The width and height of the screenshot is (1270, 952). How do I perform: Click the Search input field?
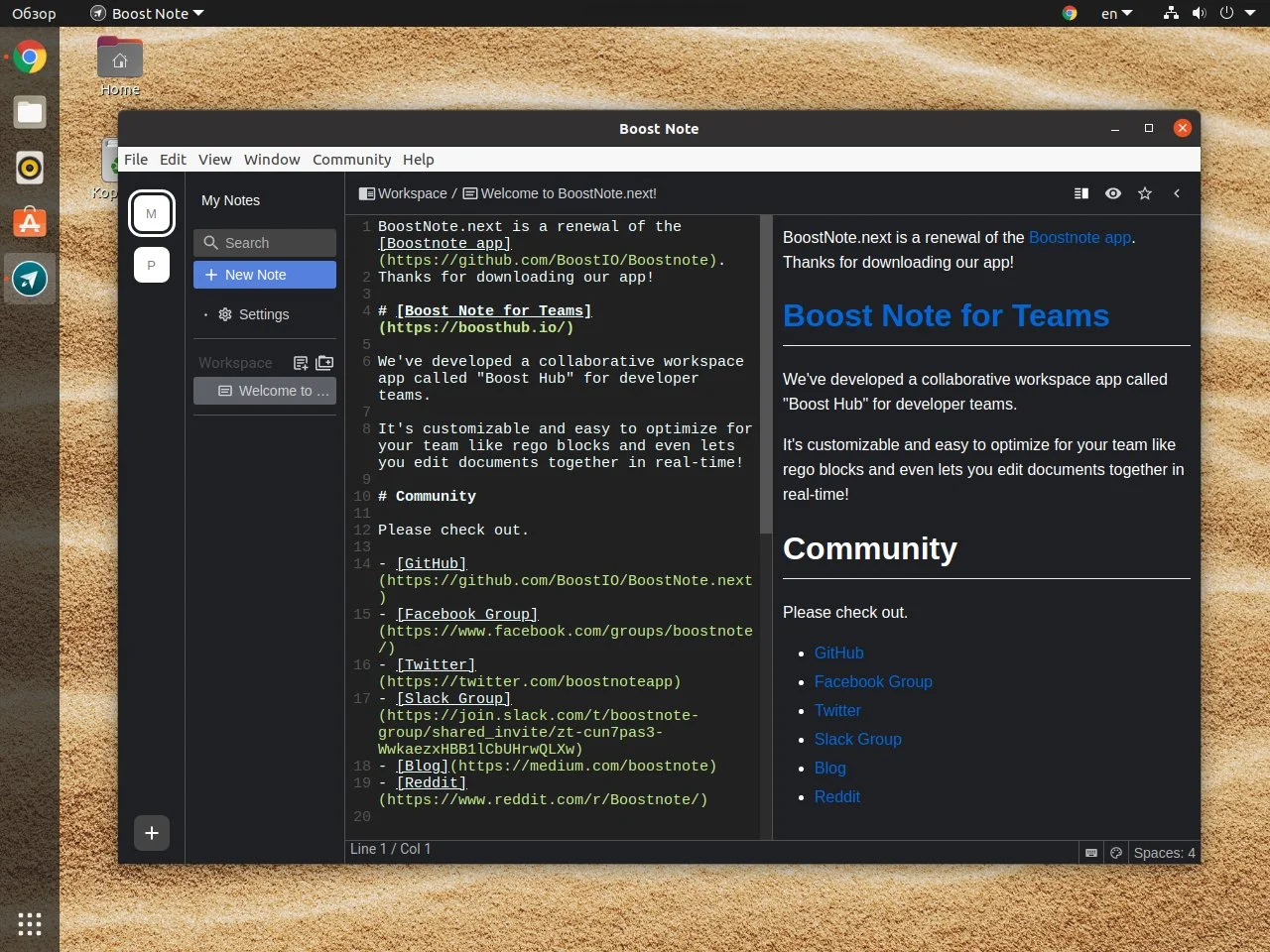coord(265,243)
